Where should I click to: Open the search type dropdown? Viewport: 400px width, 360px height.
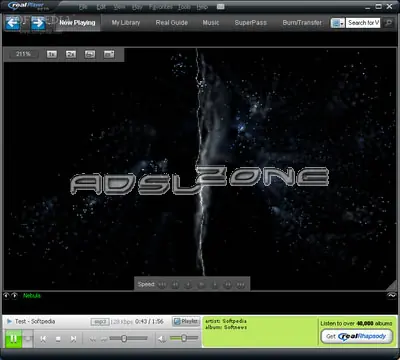tap(338, 23)
